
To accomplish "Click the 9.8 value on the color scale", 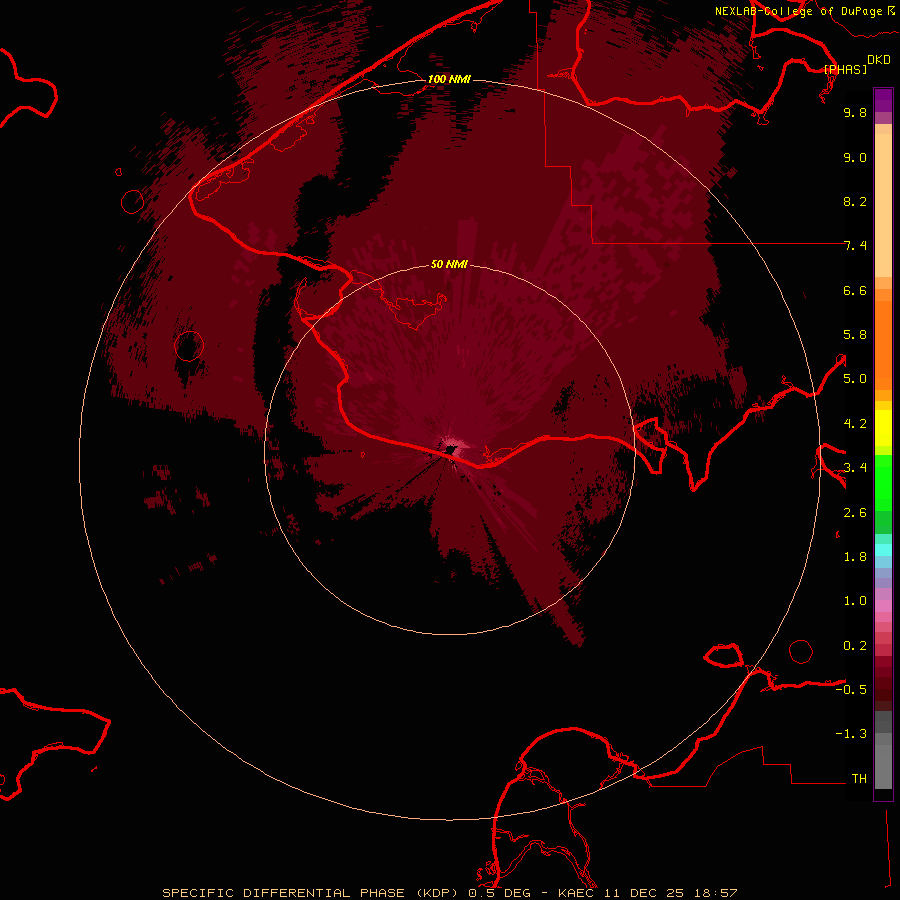I will tap(855, 112).
